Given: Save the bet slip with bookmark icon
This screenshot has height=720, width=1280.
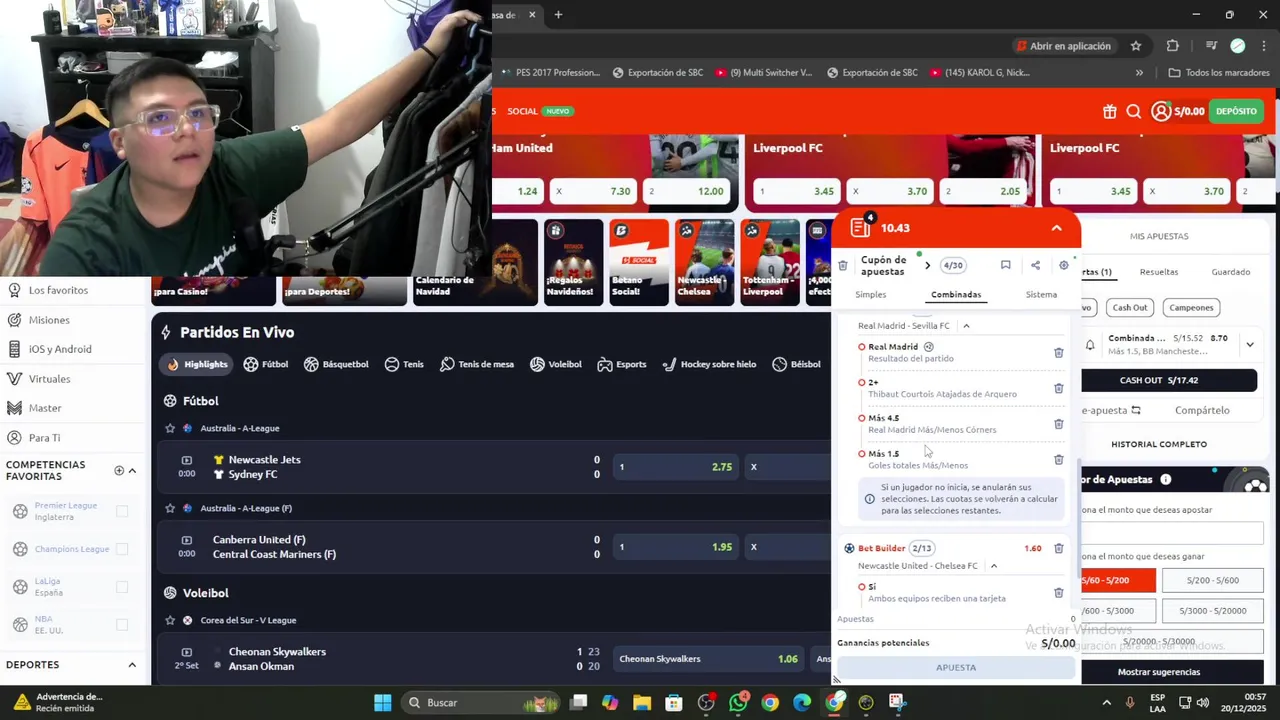Looking at the screenshot, I should tap(1005, 265).
